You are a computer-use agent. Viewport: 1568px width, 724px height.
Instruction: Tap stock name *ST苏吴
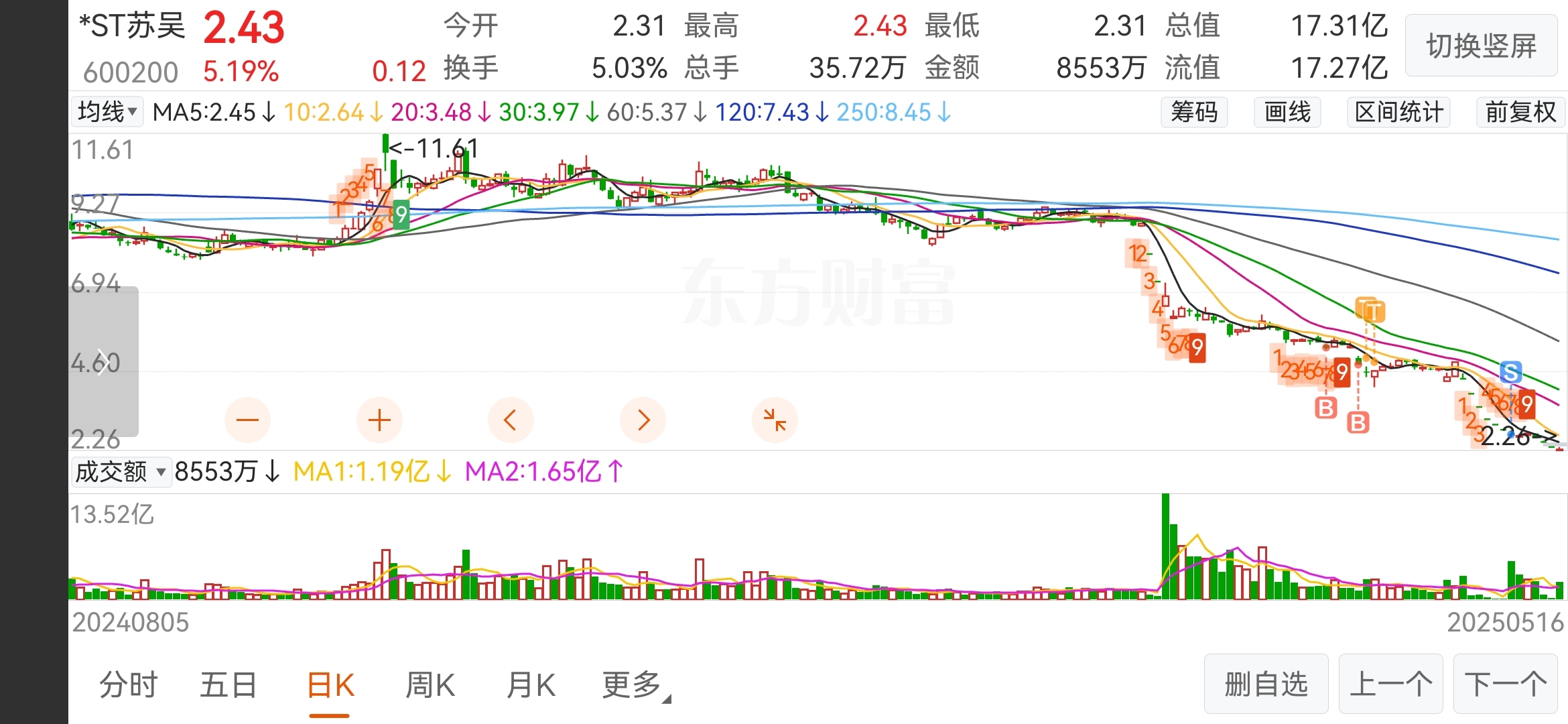point(131,27)
